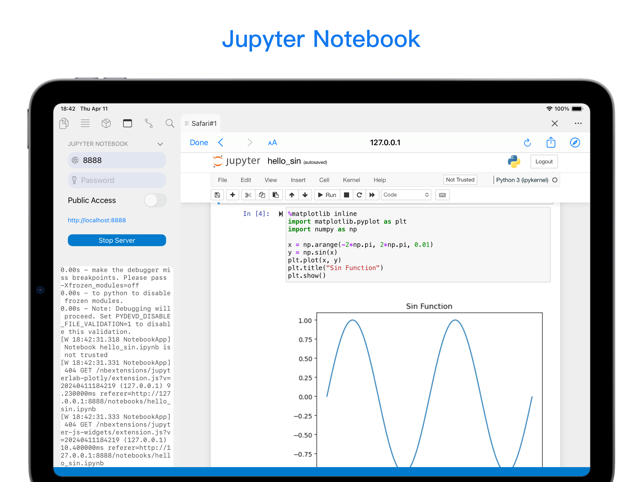Insert a cell below with plus icon
The width and height of the screenshot is (643, 482).
click(x=233, y=195)
